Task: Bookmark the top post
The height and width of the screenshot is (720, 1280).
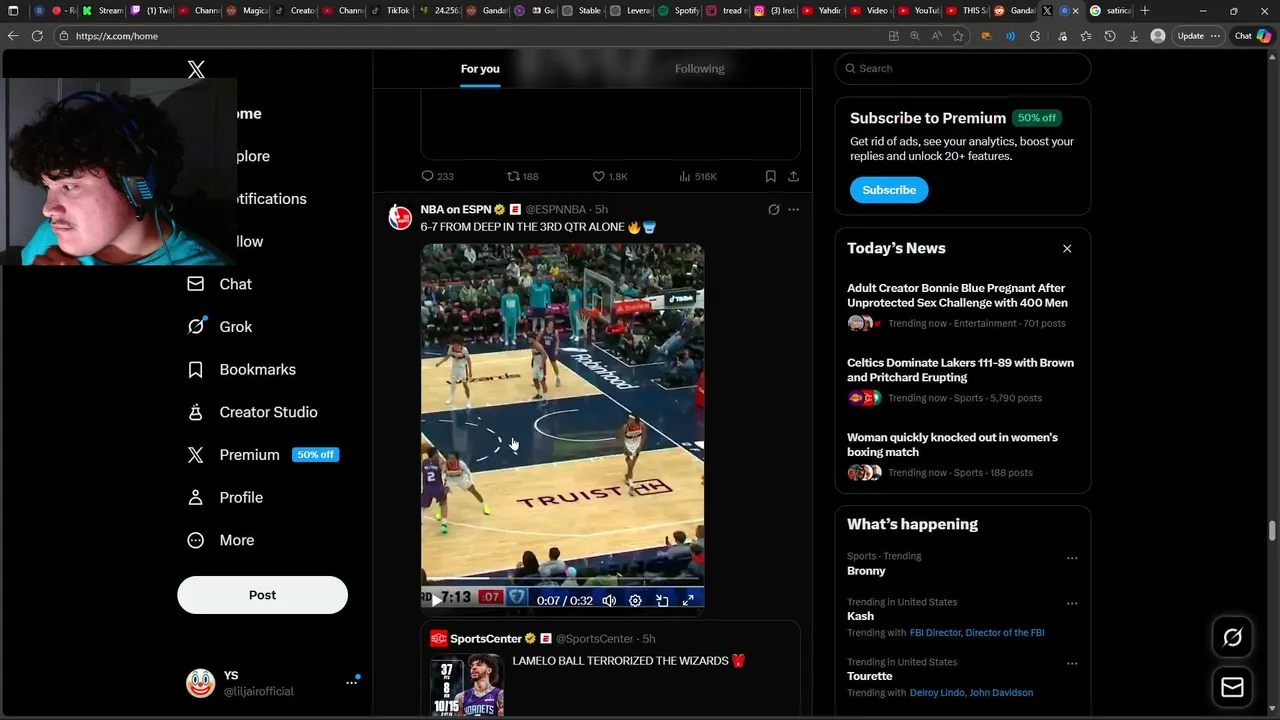Action: (x=770, y=176)
